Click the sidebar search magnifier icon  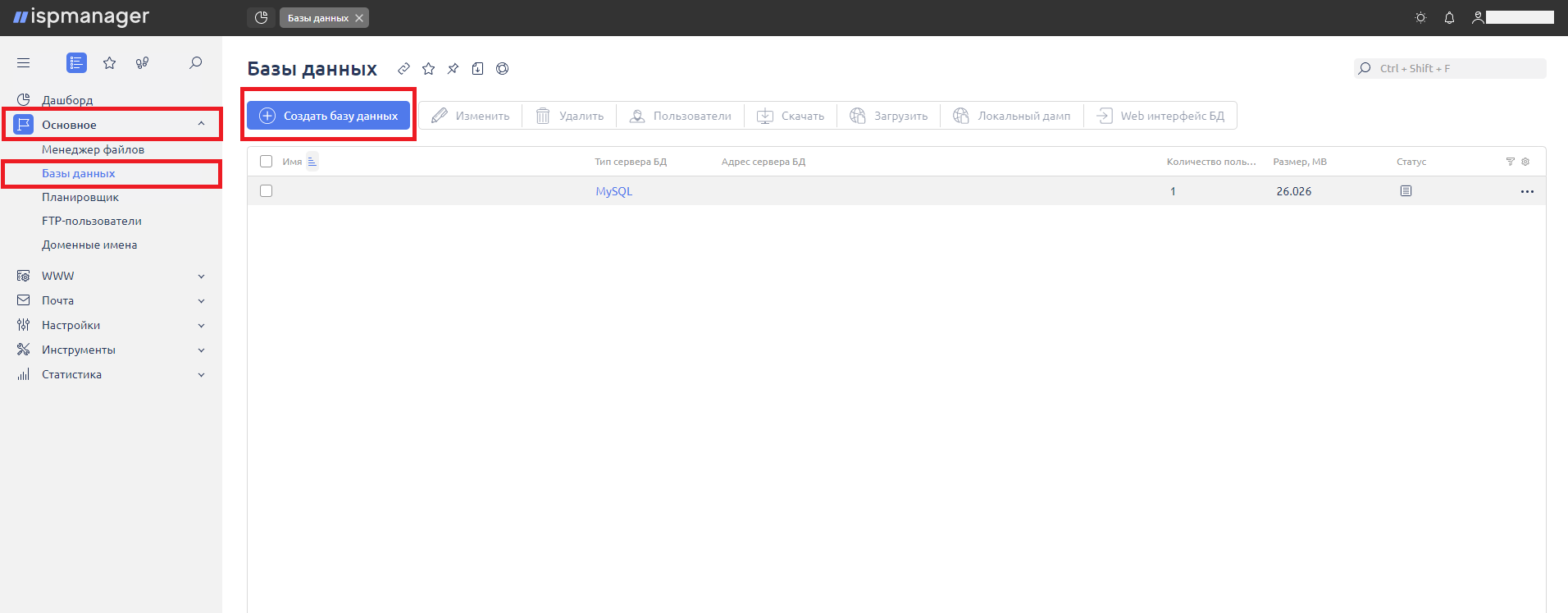pyautogui.click(x=195, y=62)
